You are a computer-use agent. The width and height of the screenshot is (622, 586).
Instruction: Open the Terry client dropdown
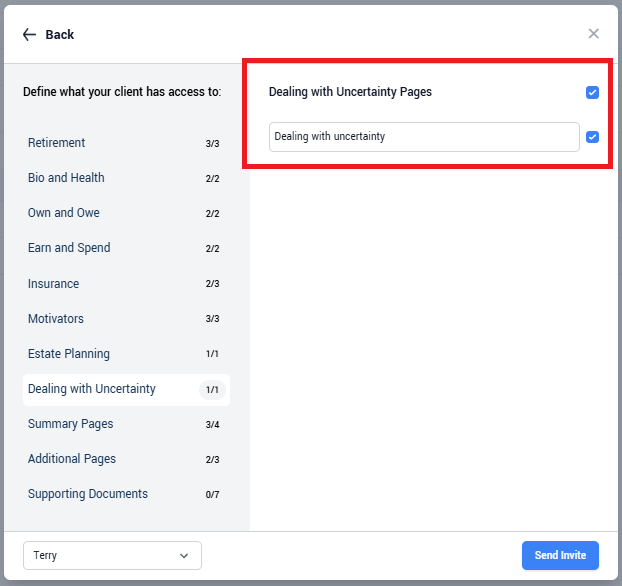point(112,555)
